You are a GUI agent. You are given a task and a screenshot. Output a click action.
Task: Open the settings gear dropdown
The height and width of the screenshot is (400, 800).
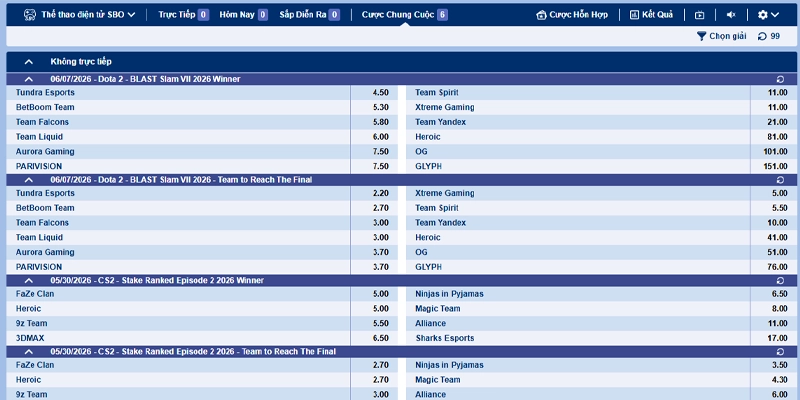[768, 15]
